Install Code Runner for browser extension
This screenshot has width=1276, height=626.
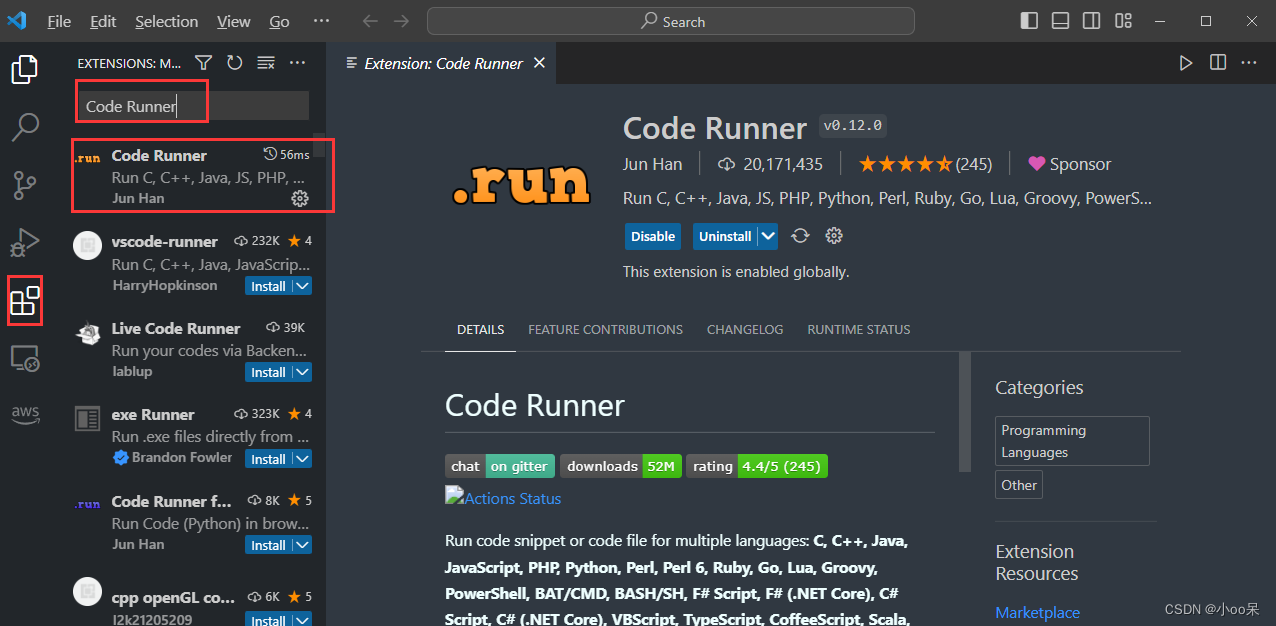(x=268, y=545)
